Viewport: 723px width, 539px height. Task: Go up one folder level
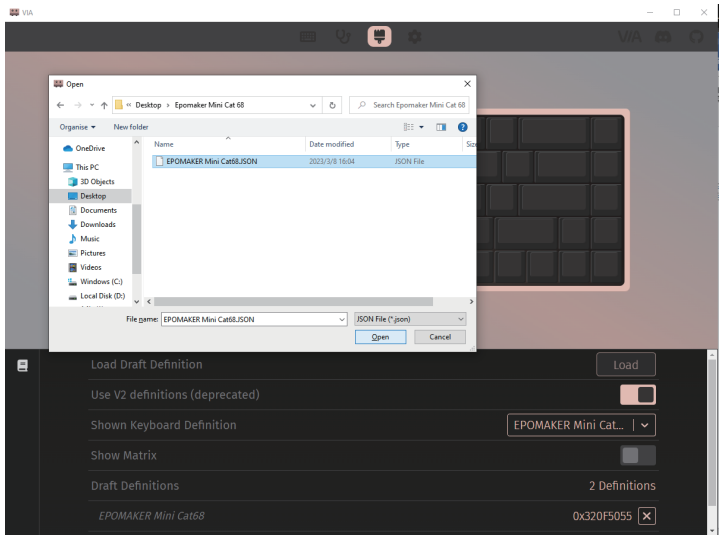[x=103, y=105]
